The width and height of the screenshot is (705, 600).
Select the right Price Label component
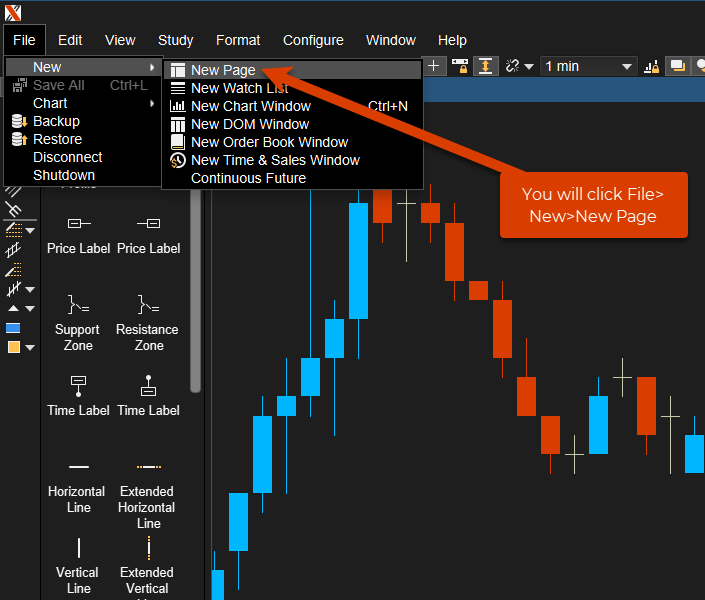click(148, 236)
